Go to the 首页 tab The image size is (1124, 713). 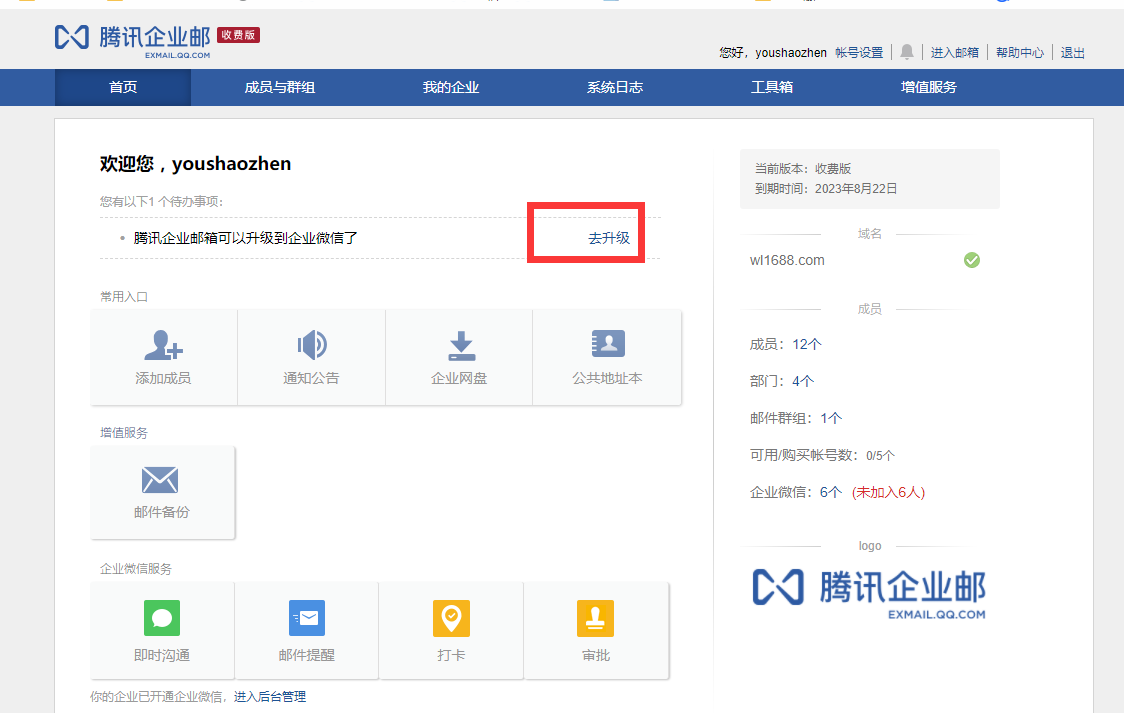[x=123, y=87]
